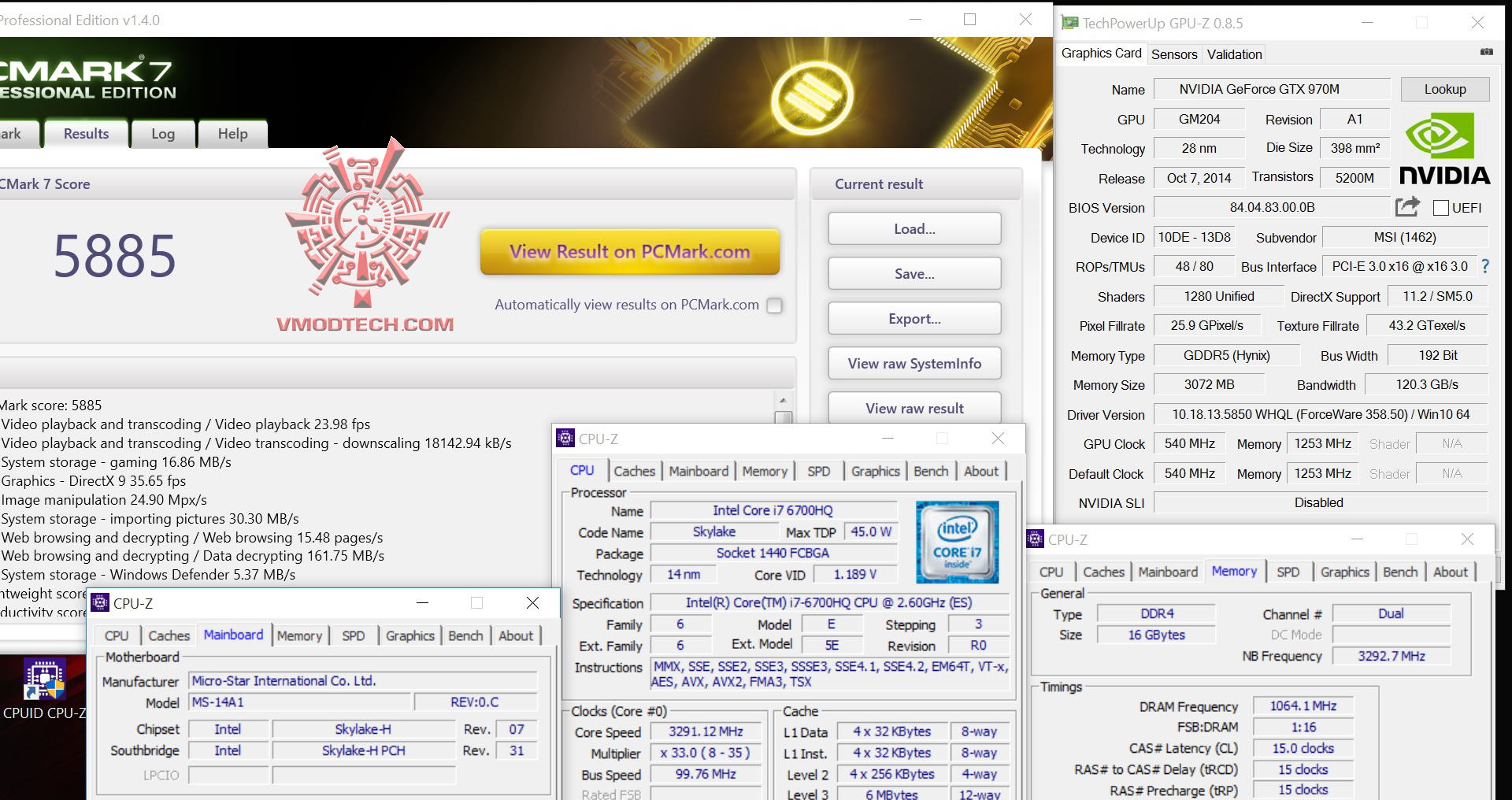1512x800 pixels.
Task: Click the Core Speed value 3291.12 MHz
Action: (706, 731)
